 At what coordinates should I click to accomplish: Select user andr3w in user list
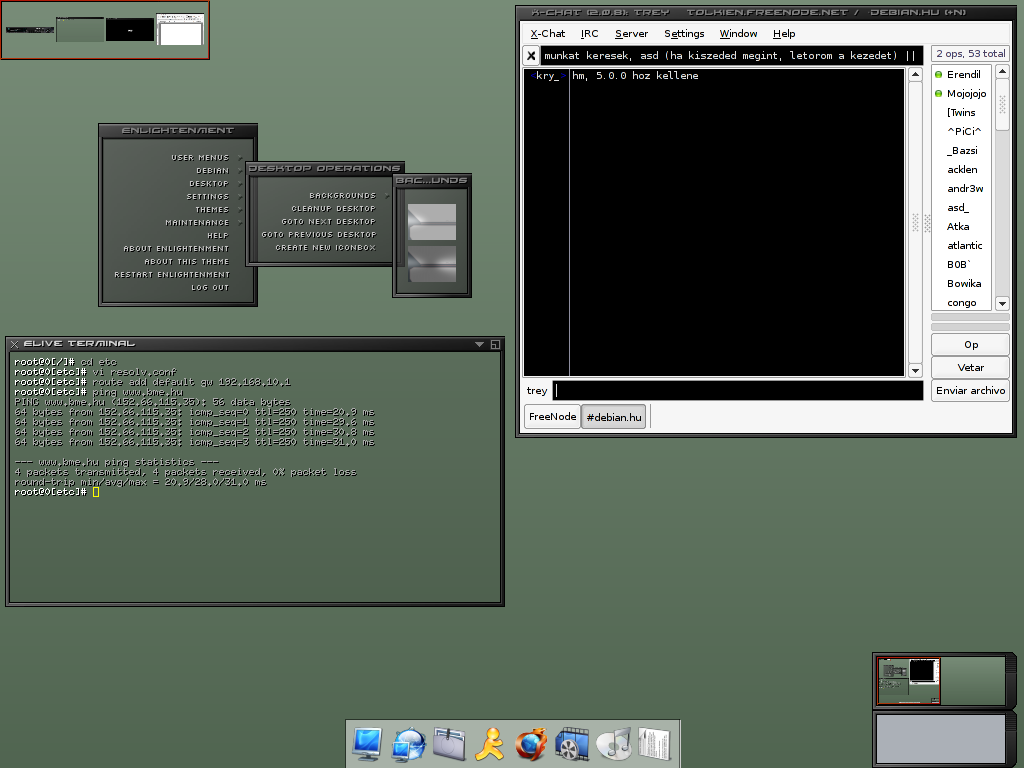point(965,189)
